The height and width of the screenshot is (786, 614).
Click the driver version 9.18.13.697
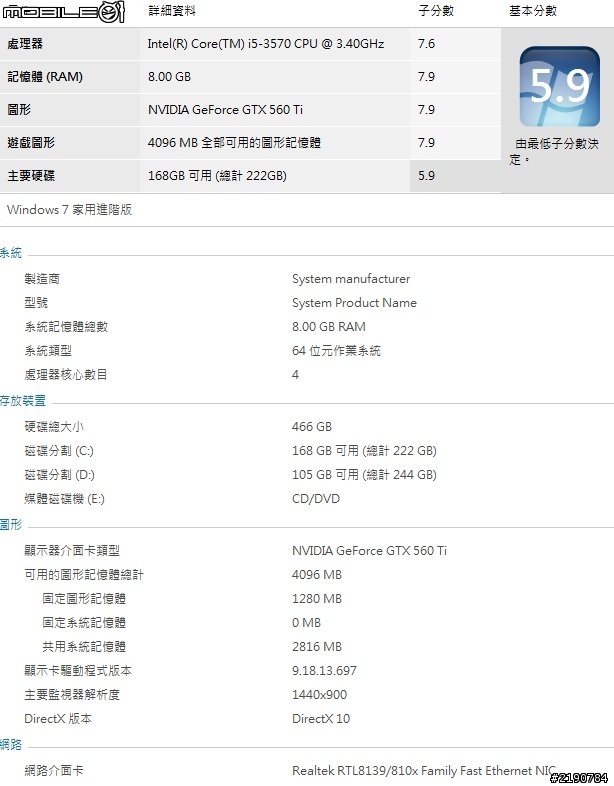(324, 671)
